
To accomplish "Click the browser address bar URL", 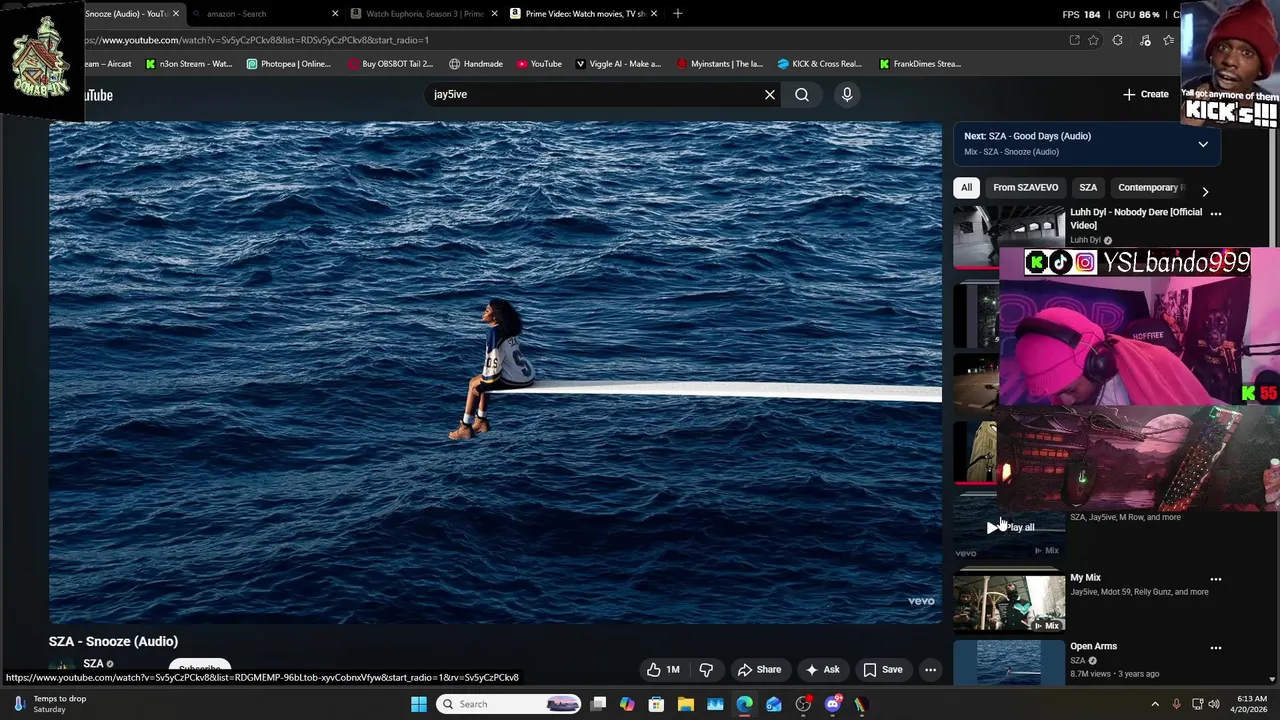I will click(x=258, y=40).
